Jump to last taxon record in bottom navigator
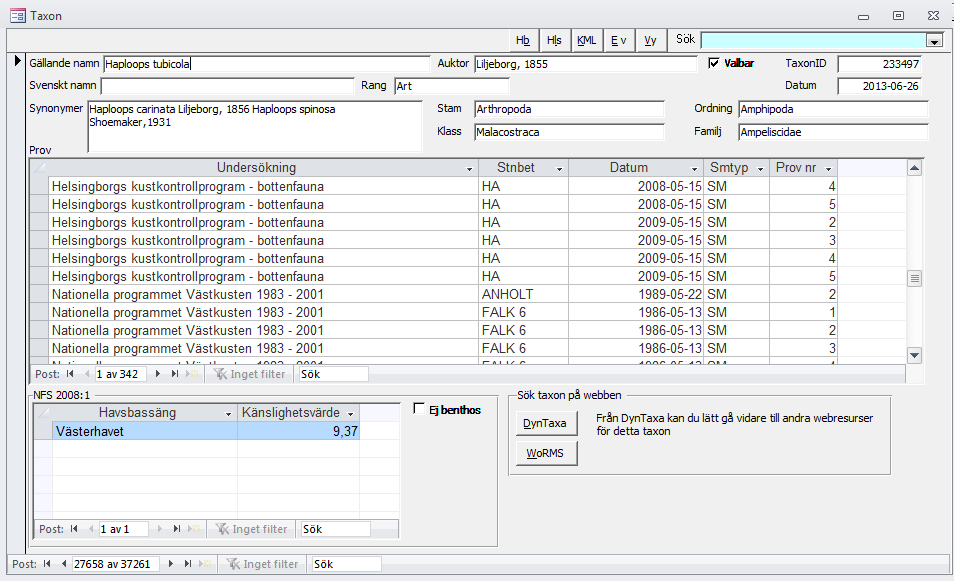The width and height of the screenshot is (954, 581). pyautogui.click(x=187, y=564)
